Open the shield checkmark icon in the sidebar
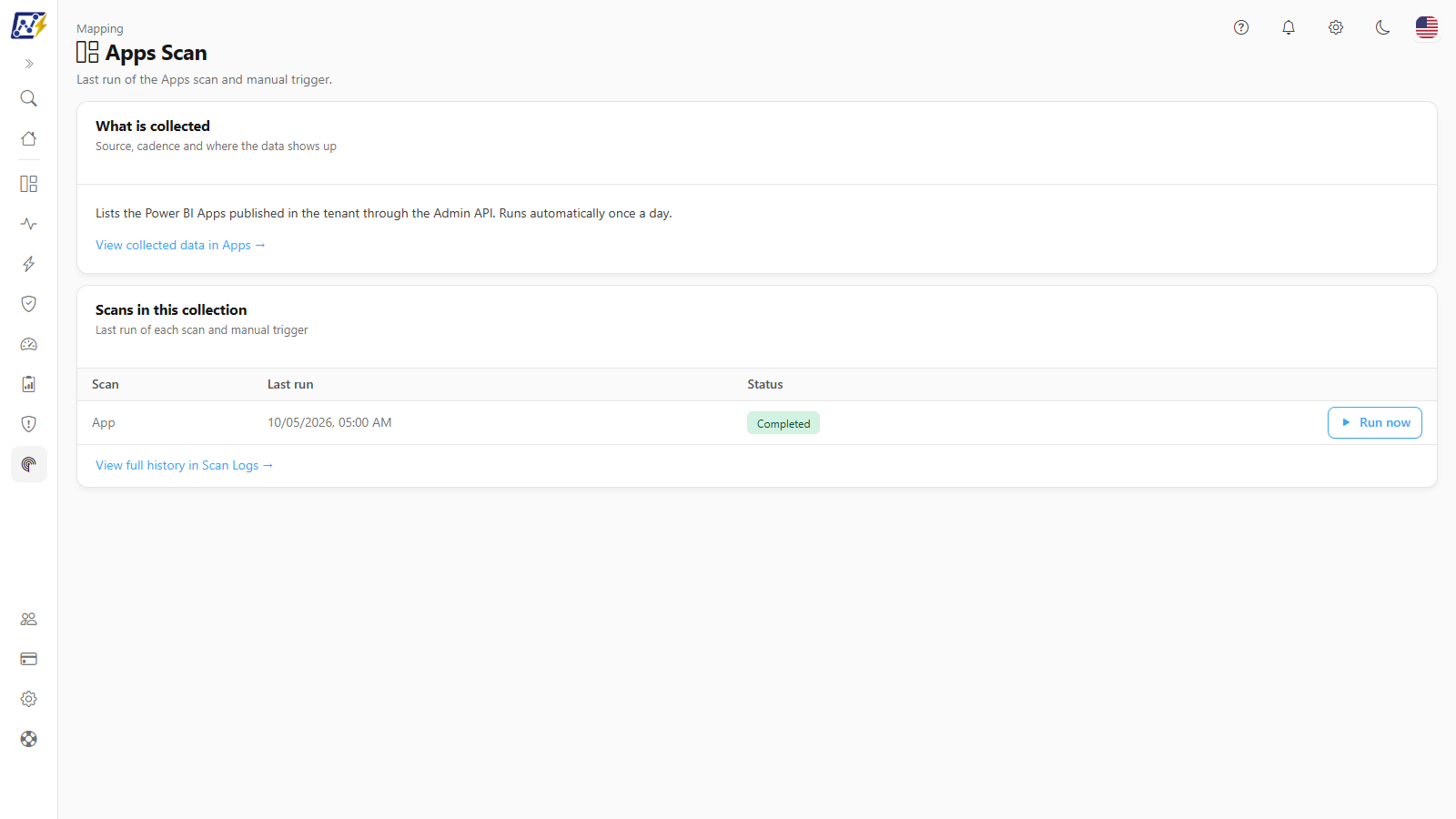 (x=29, y=304)
